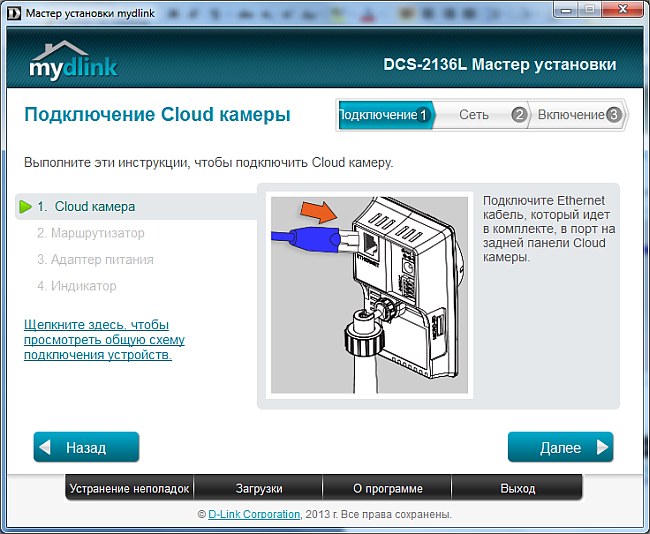Click the right arrow on Далее button
Screen dimensions: 650x534
pos(601,447)
